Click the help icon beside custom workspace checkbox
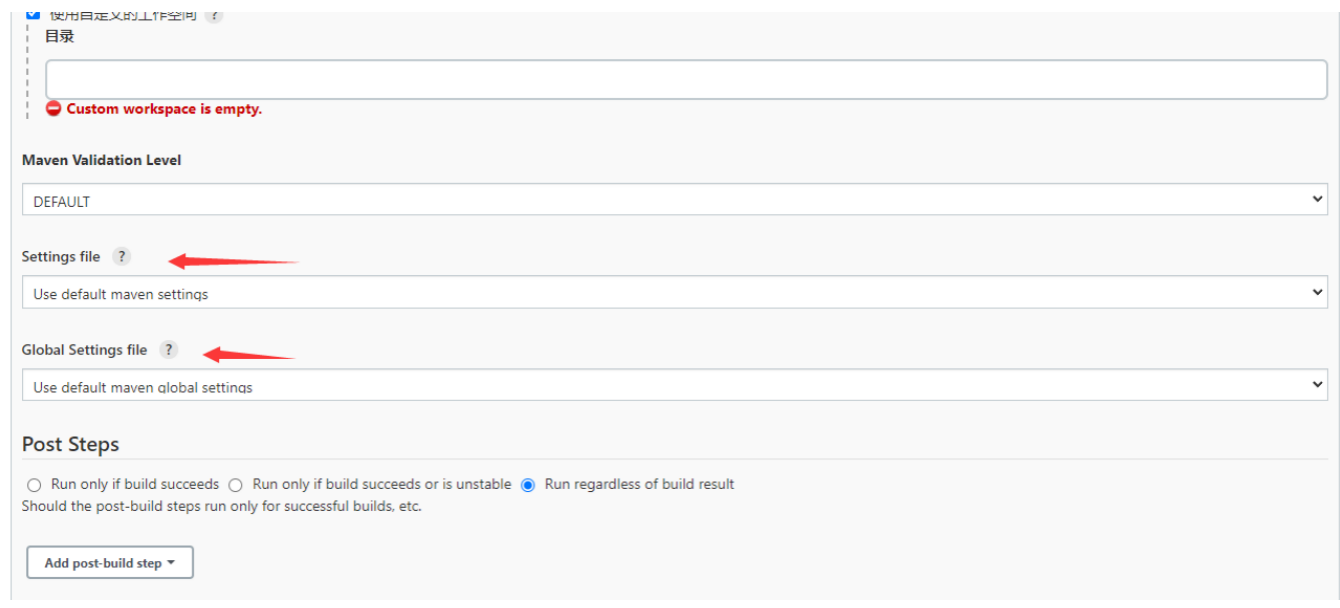 click(214, 15)
